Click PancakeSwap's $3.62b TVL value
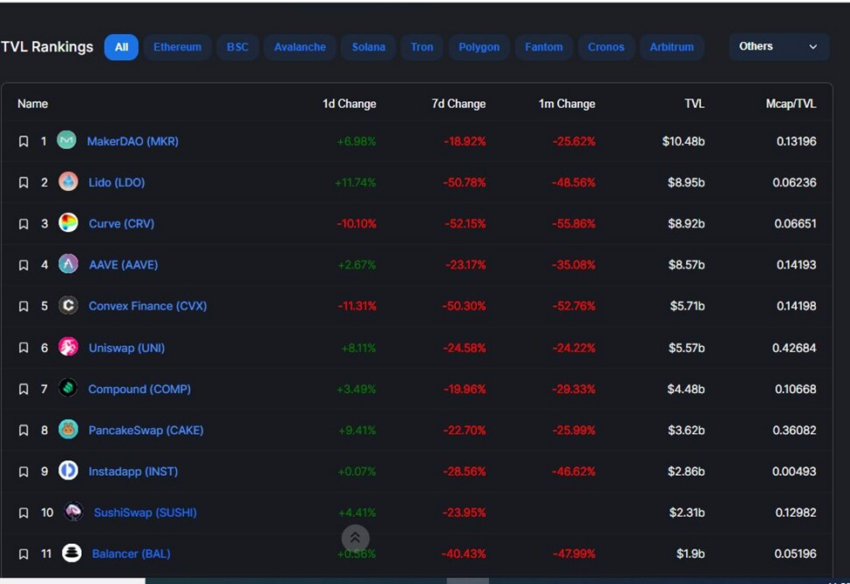This screenshot has width=850, height=584. click(686, 431)
